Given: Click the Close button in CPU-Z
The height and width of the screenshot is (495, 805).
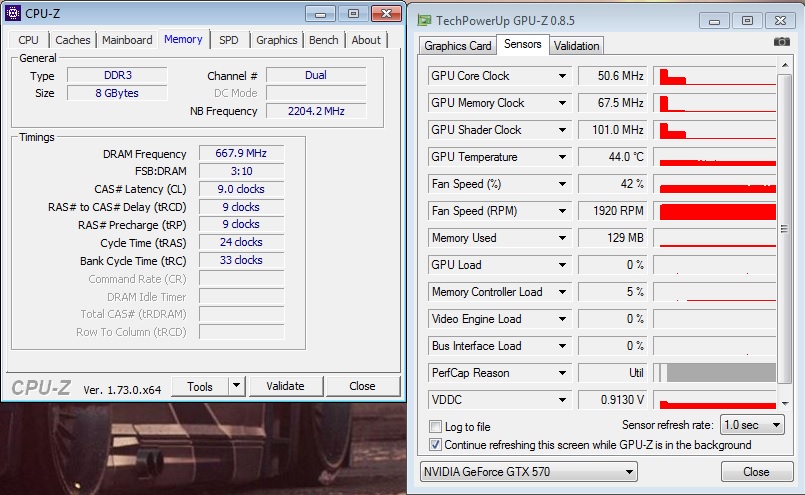Looking at the screenshot, I should tap(362, 386).
